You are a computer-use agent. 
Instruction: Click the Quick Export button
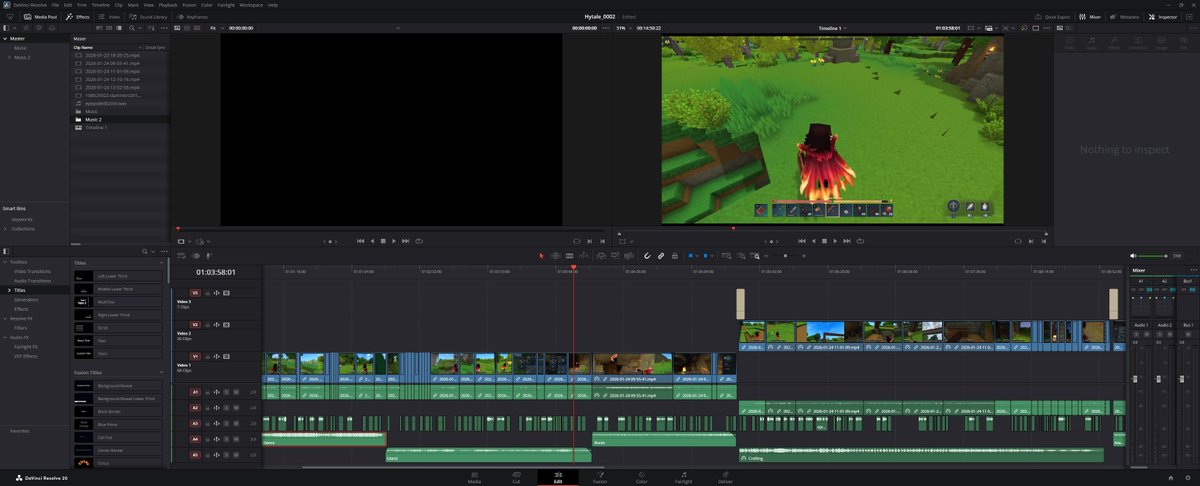1052,17
